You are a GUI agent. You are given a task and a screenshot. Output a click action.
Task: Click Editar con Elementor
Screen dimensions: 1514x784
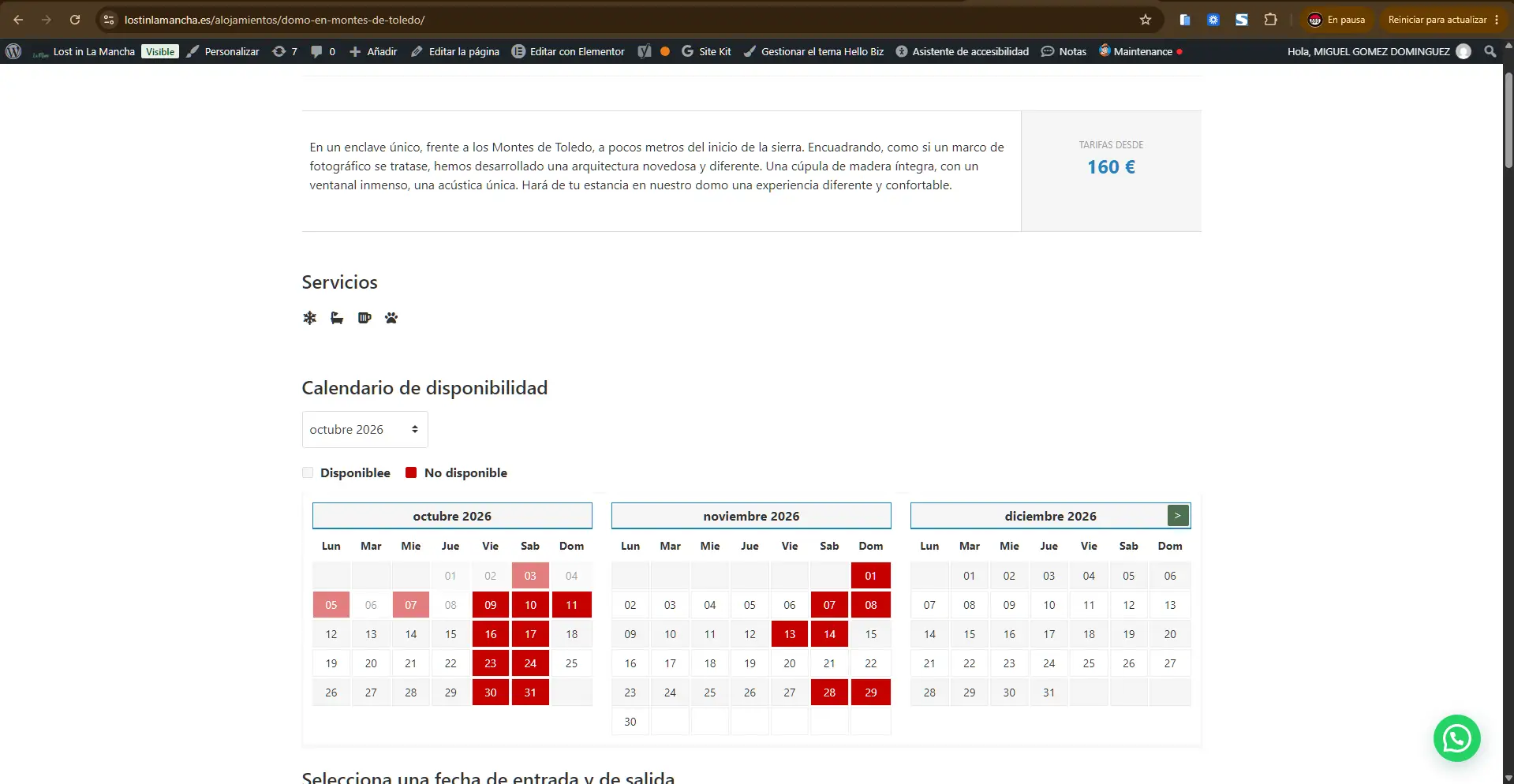[568, 51]
